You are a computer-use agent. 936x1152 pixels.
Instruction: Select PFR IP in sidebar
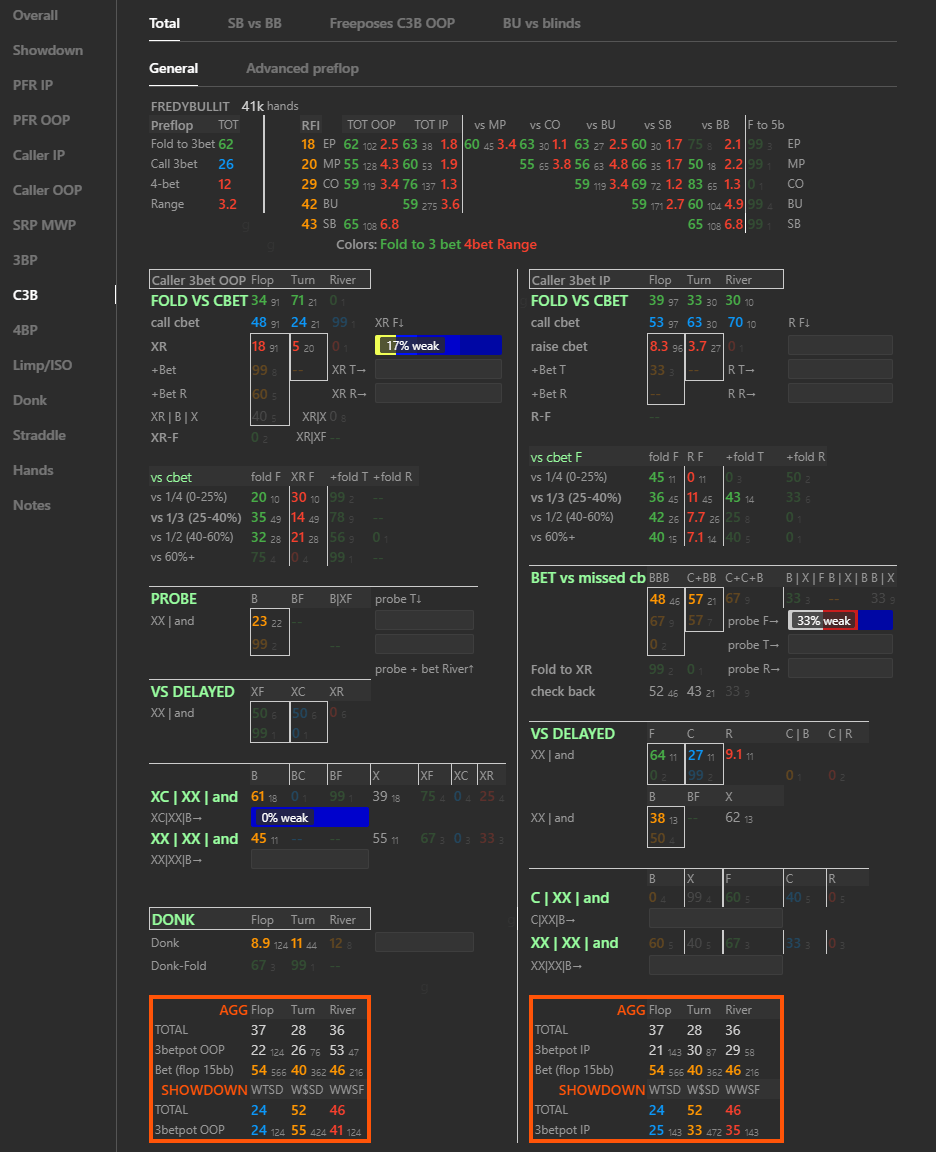click(x=33, y=85)
